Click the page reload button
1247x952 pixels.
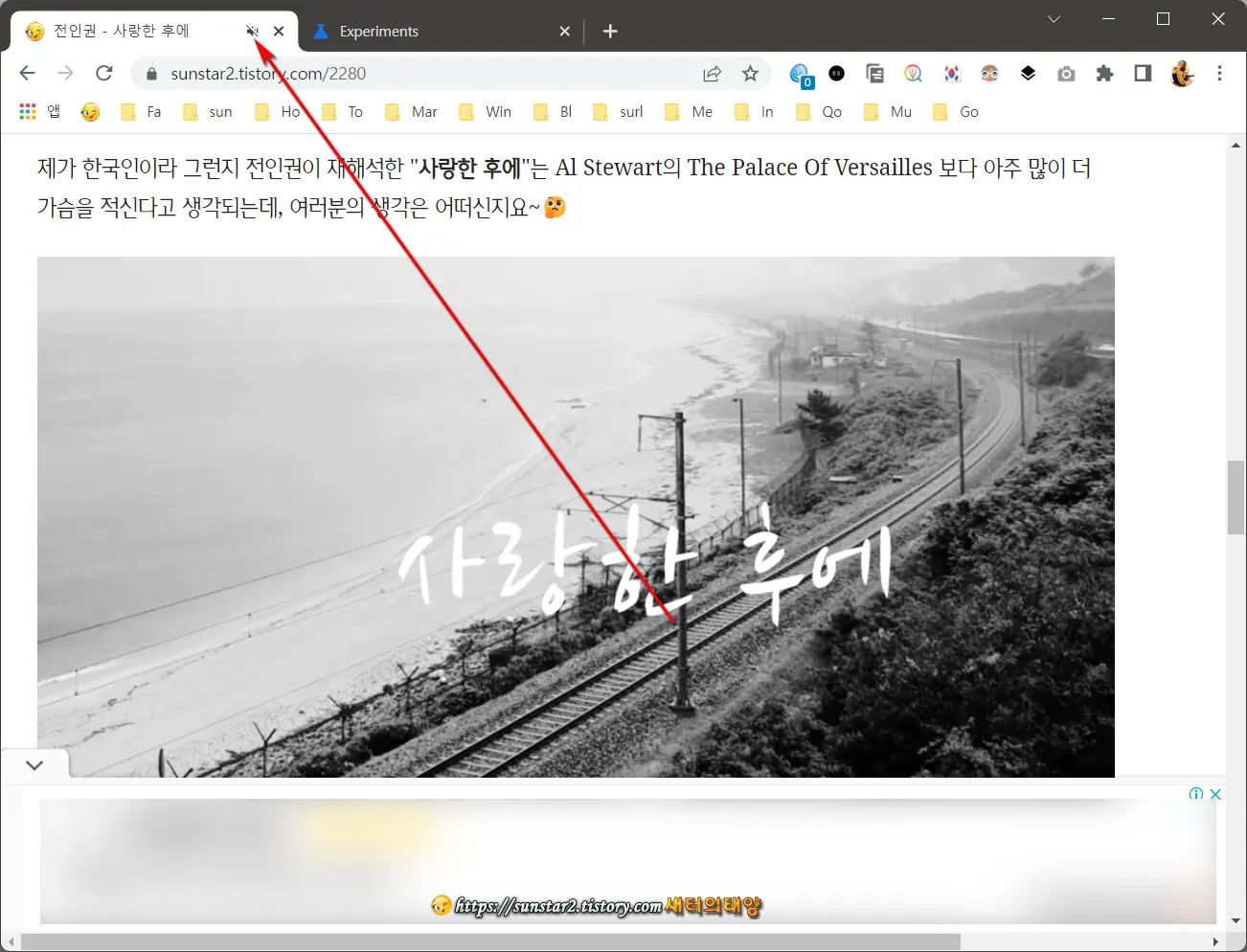point(103,73)
